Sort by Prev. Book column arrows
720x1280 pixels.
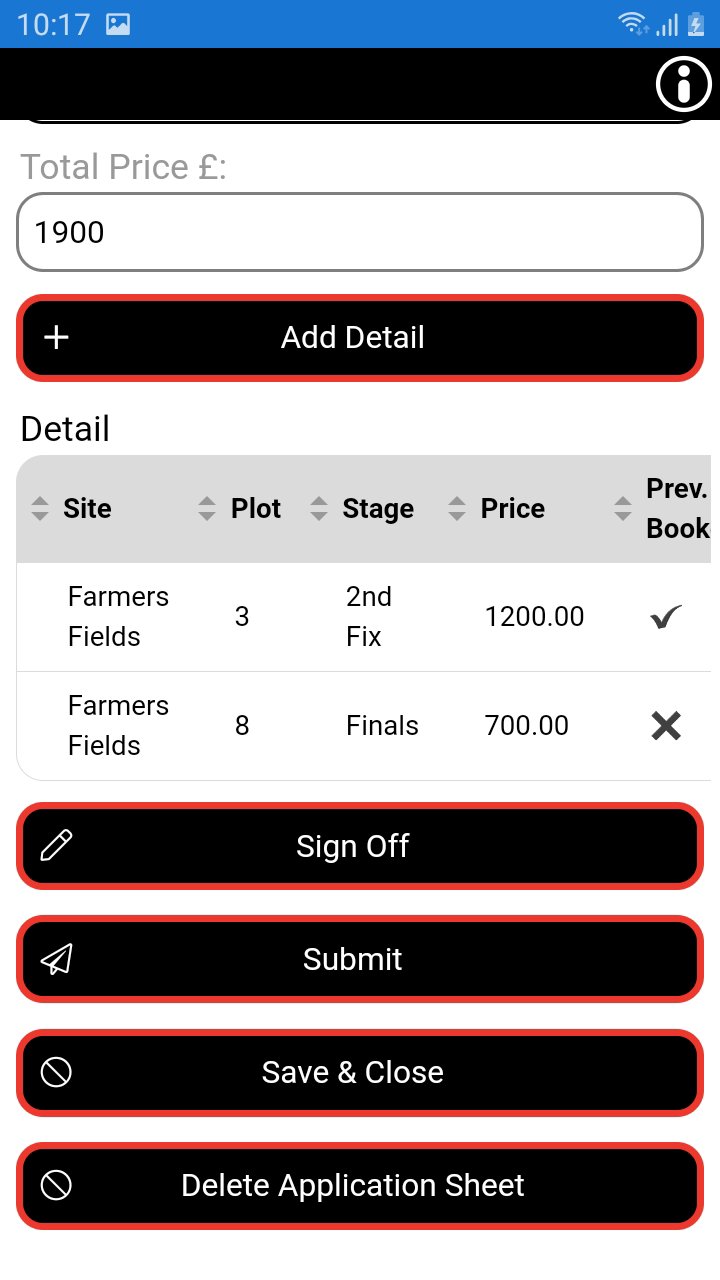click(x=623, y=508)
